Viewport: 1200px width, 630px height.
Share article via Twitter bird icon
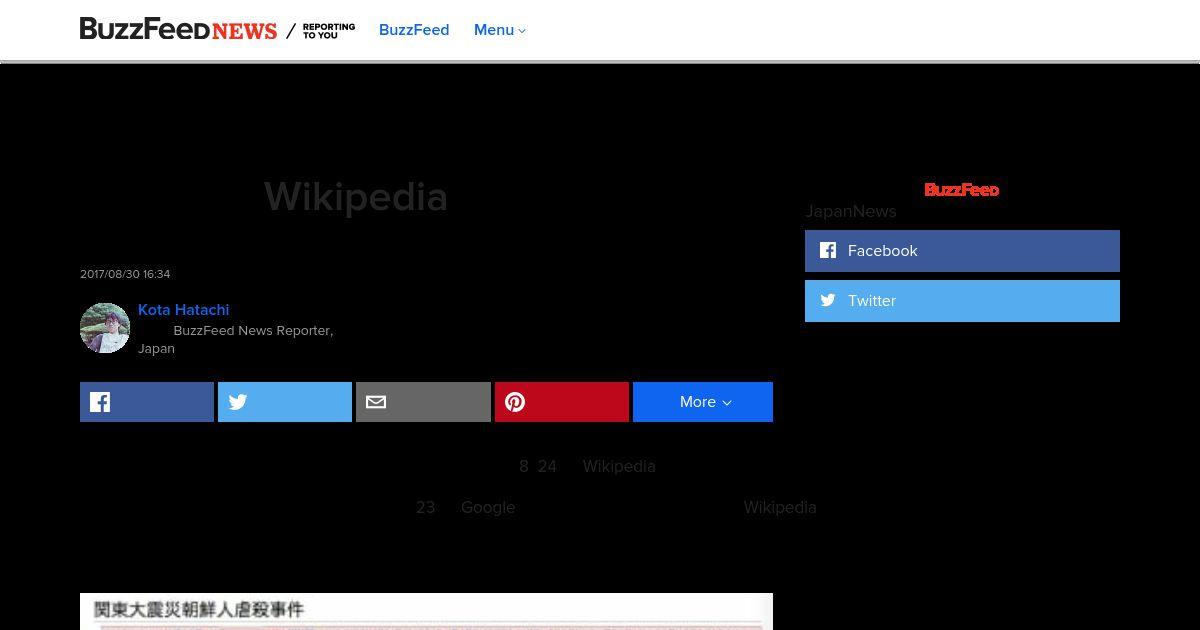[x=285, y=402]
